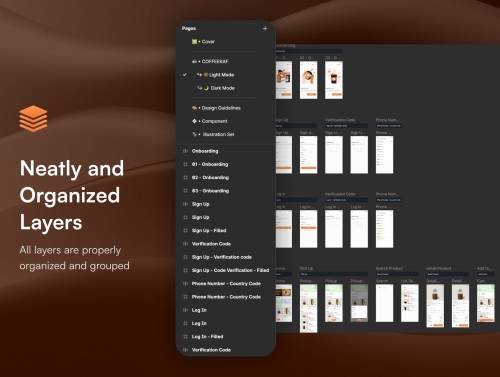The height and width of the screenshot is (377, 500).
Task: Click the Detail Product section label on canvas
Action: 439,268
